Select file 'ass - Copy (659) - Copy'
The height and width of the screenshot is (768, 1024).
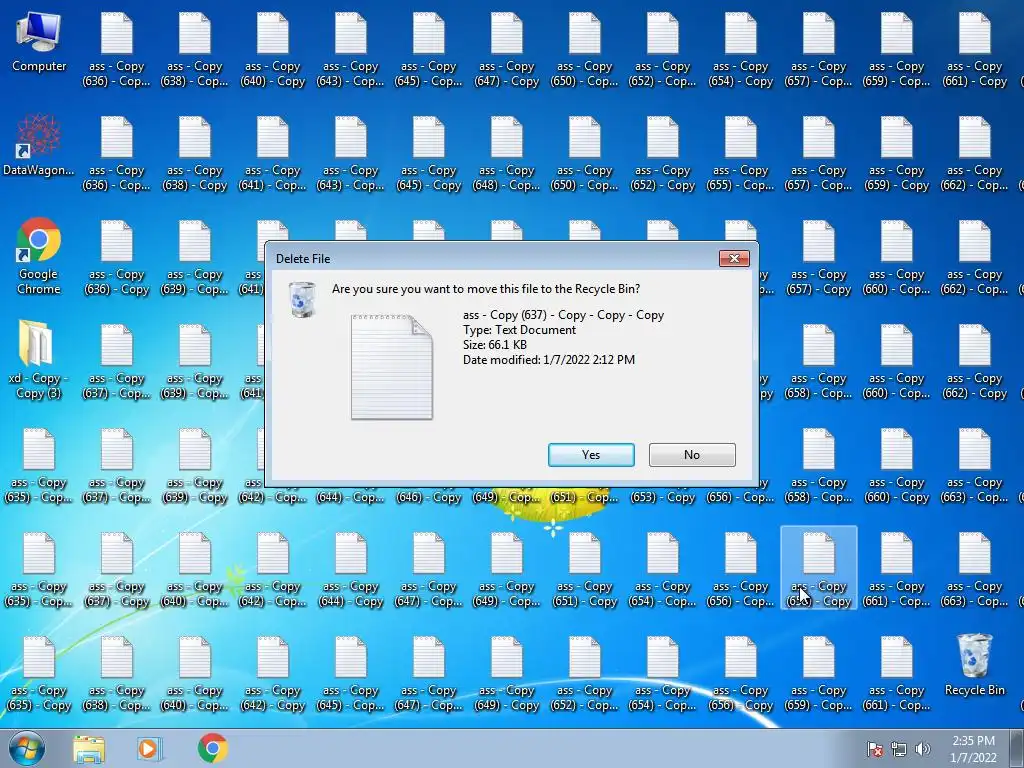coord(897,153)
